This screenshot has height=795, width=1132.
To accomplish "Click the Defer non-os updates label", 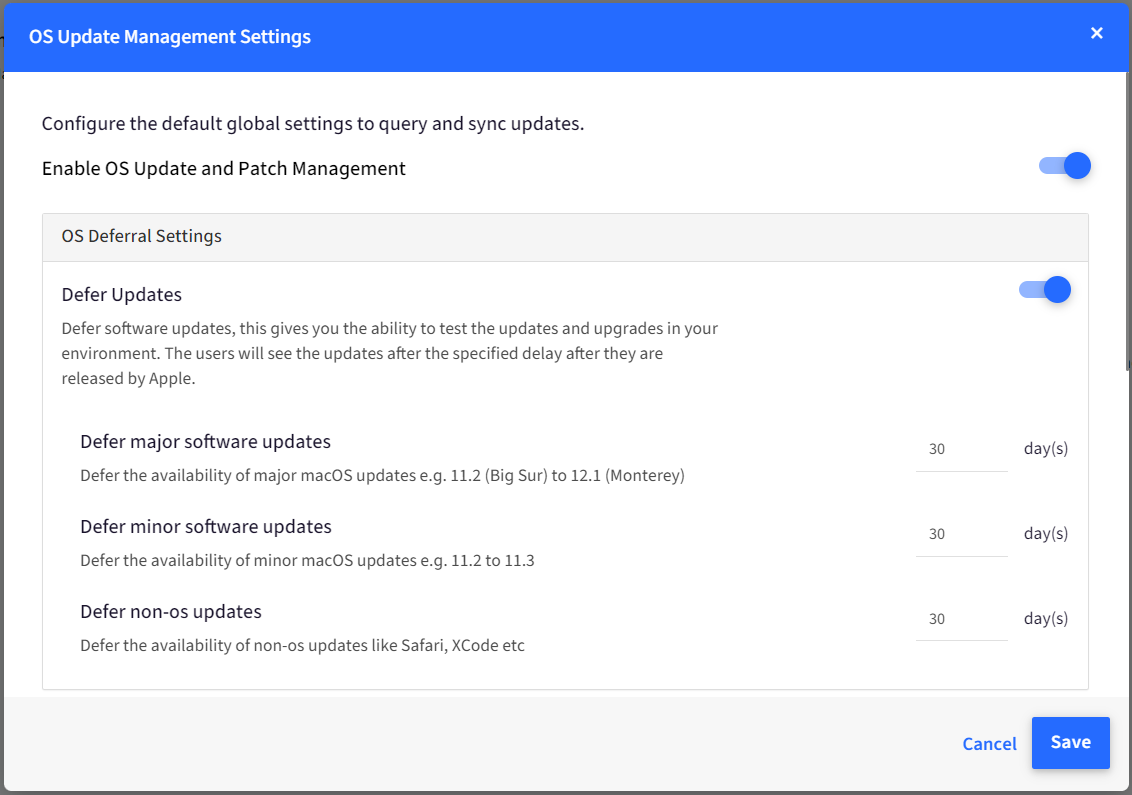I will (170, 612).
